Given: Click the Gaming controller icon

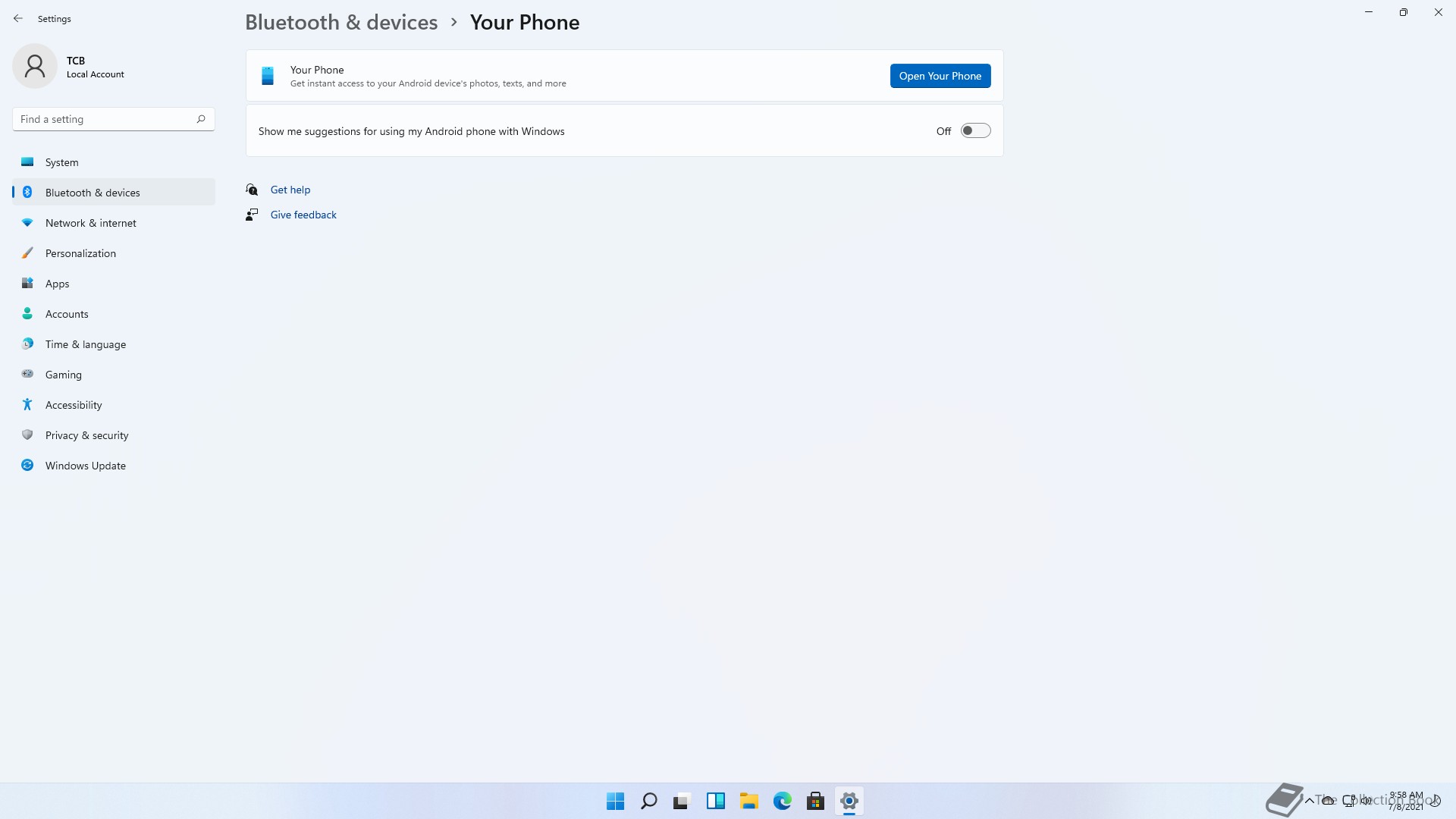Looking at the screenshot, I should click(x=27, y=374).
